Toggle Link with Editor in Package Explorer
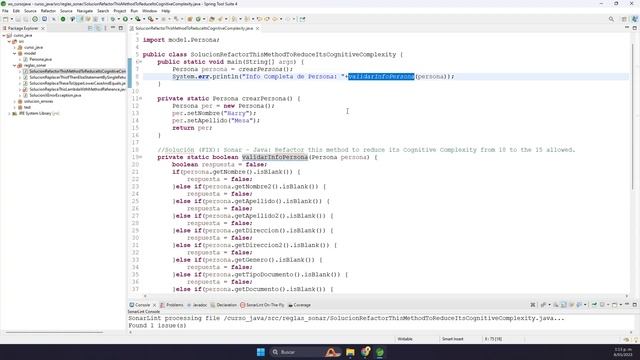Viewport: 640px width, 360px height. (98, 28)
